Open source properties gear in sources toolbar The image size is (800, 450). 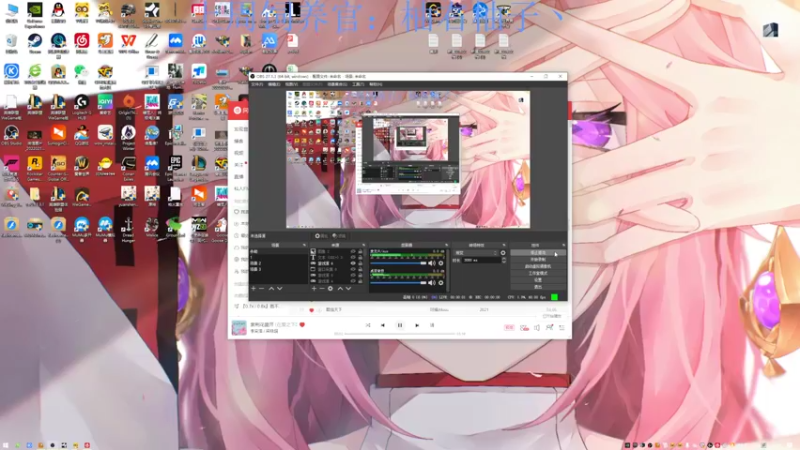click(x=330, y=288)
